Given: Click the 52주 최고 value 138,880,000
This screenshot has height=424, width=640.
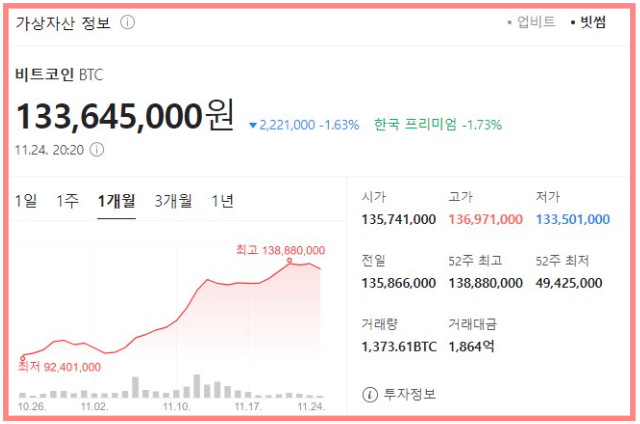Looking at the screenshot, I should (486, 283).
